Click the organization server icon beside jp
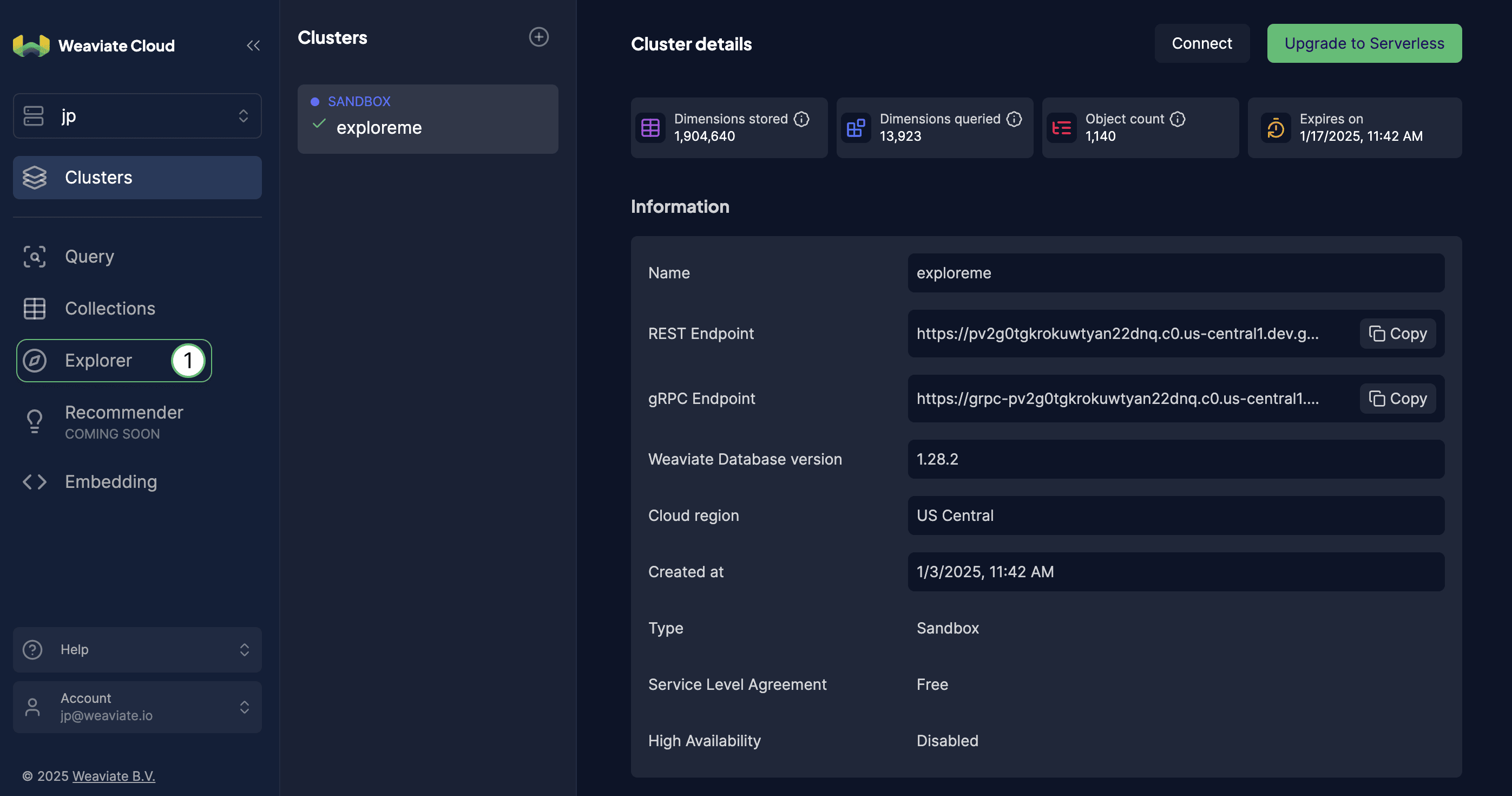 34,116
